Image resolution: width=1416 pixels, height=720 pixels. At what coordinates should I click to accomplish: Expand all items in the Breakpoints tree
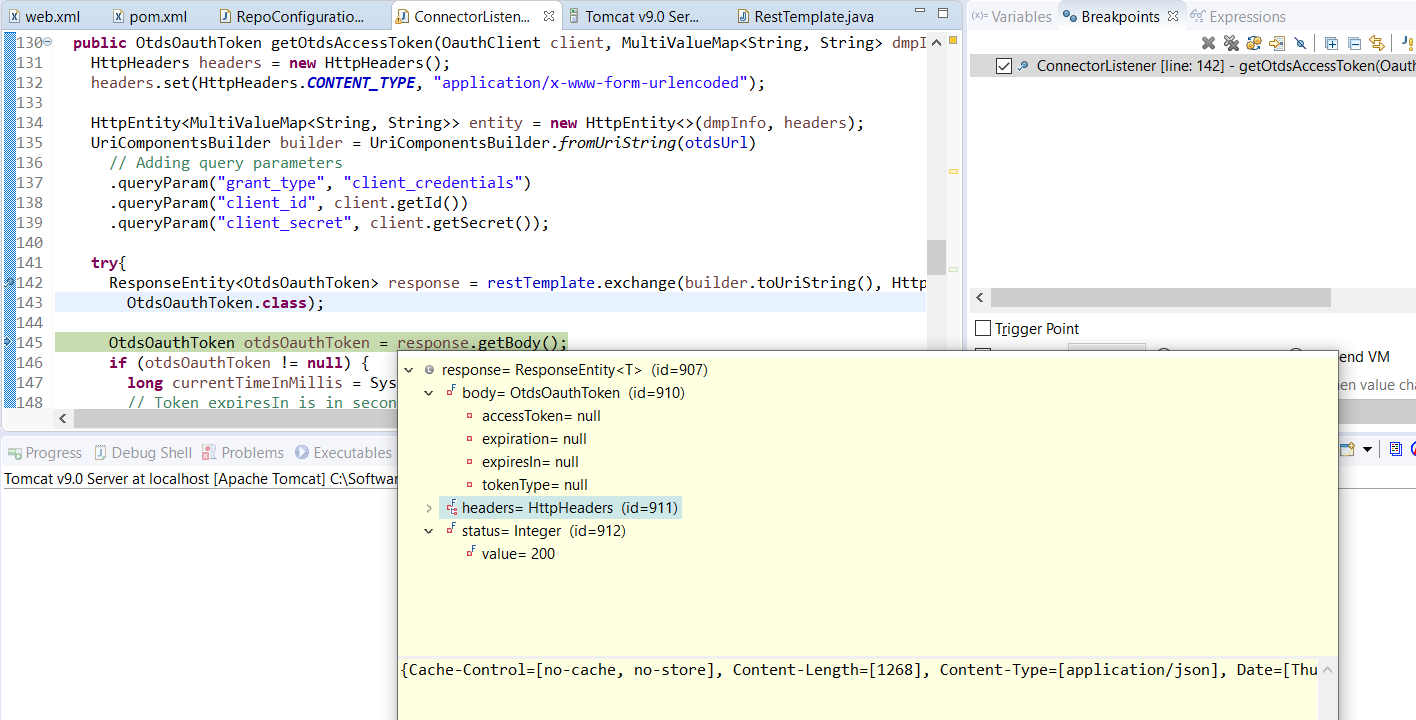point(1332,42)
